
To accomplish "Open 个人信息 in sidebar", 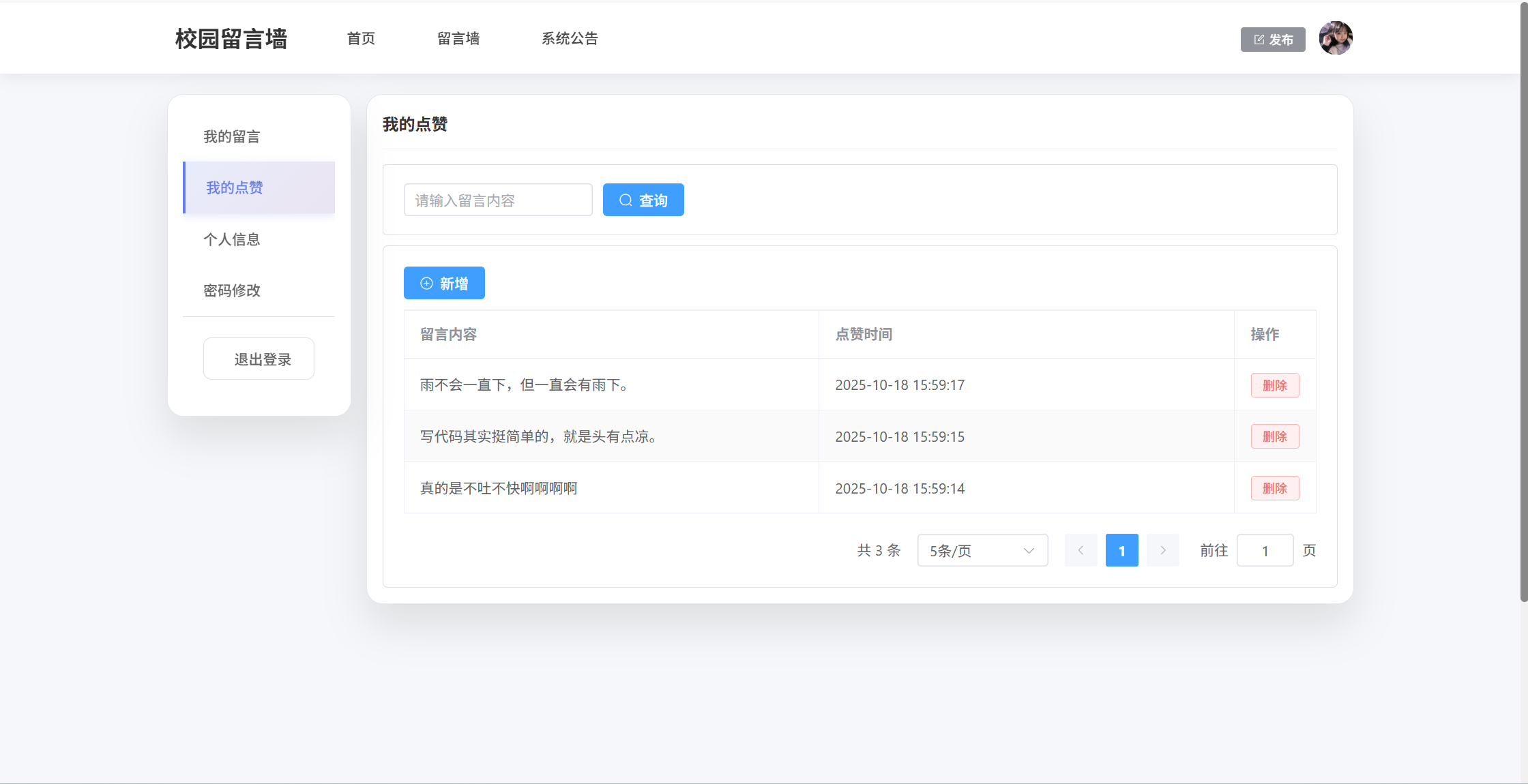I will tap(232, 239).
